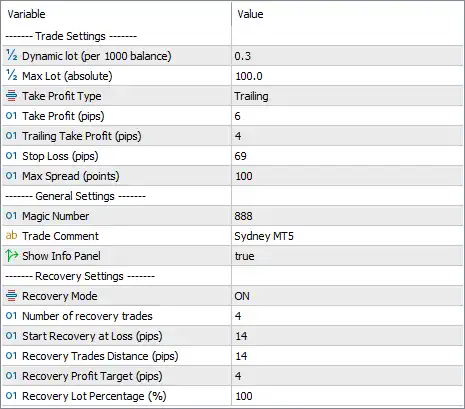465x409 pixels.
Task: Edit the Trade Comment value Sydney MT5
Action: pyautogui.click(x=347, y=236)
